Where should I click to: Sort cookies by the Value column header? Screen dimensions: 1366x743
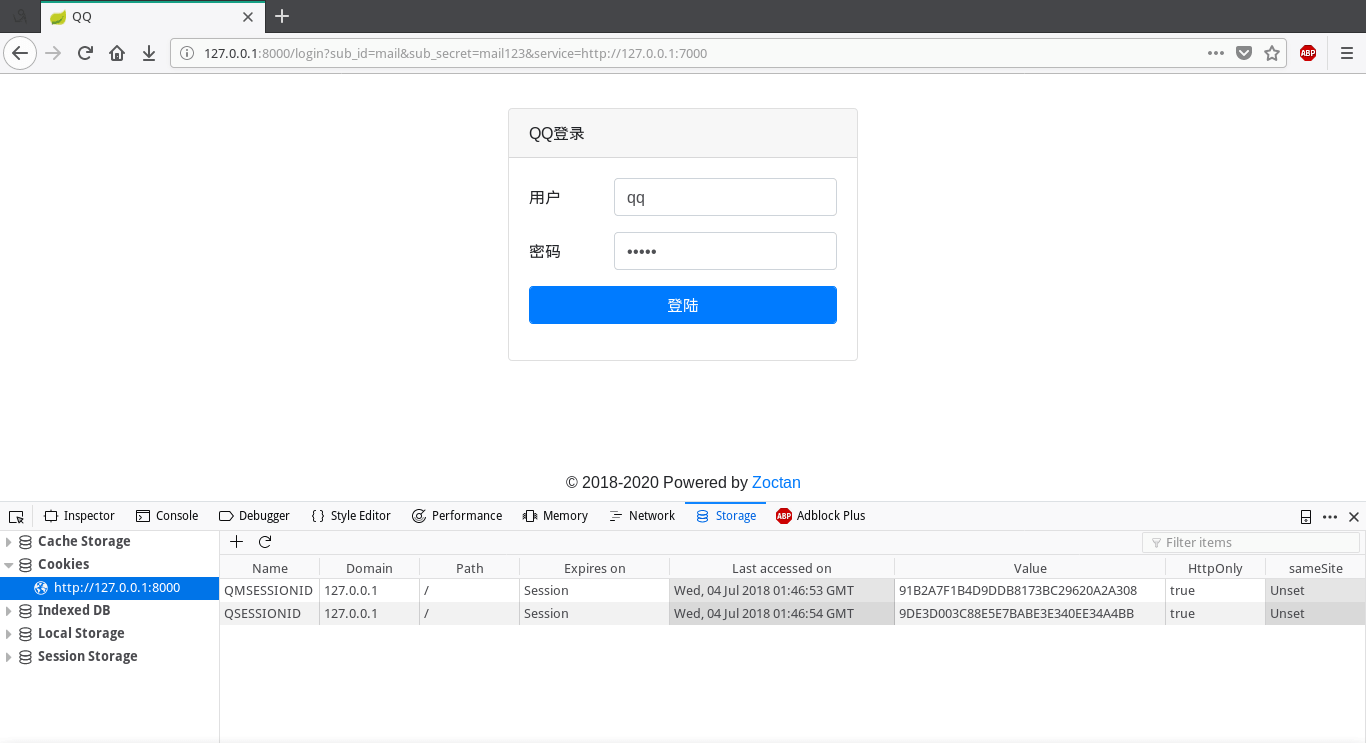[1029, 568]
